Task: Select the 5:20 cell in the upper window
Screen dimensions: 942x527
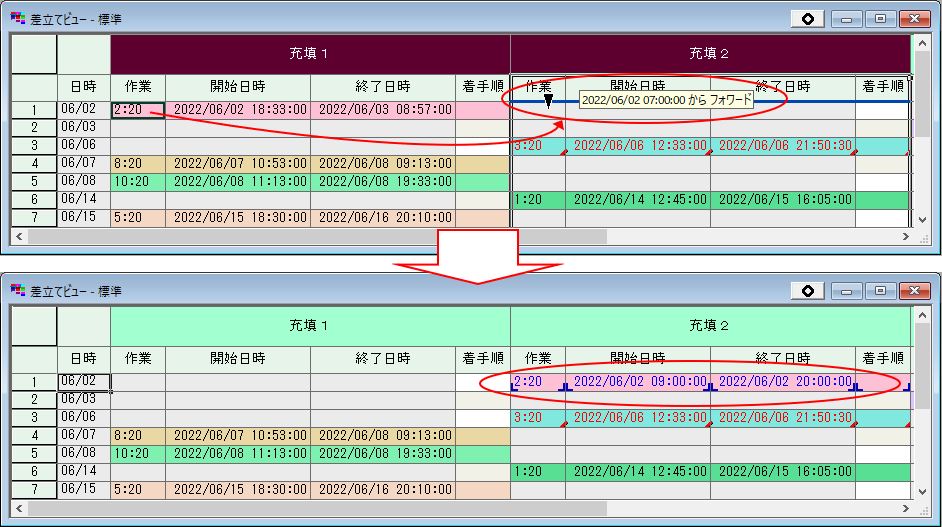Action: [138, 218]
